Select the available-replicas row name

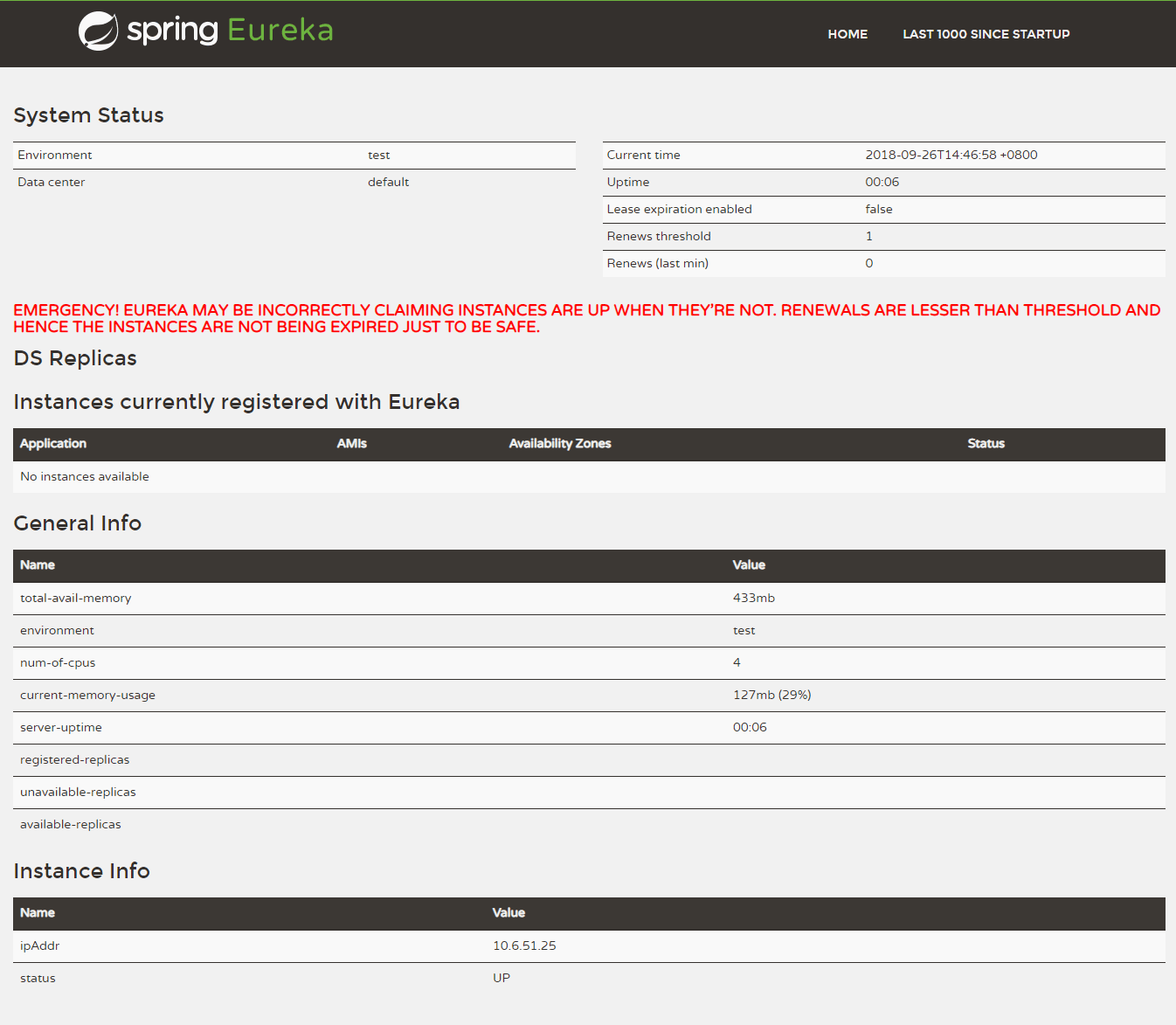[70, 825]
